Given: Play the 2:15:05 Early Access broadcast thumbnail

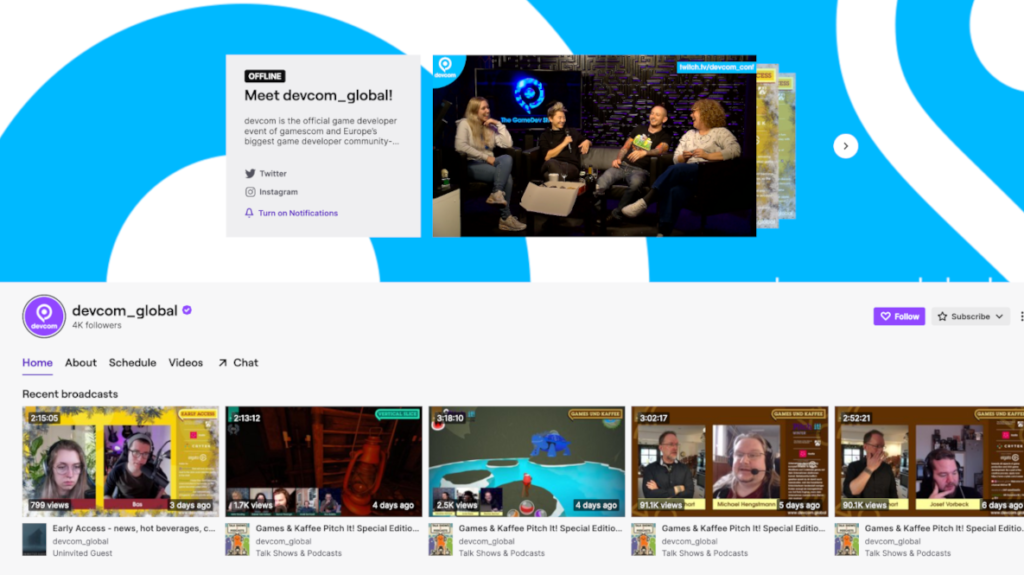Looking at the screenshot, I should click(121, 461).
